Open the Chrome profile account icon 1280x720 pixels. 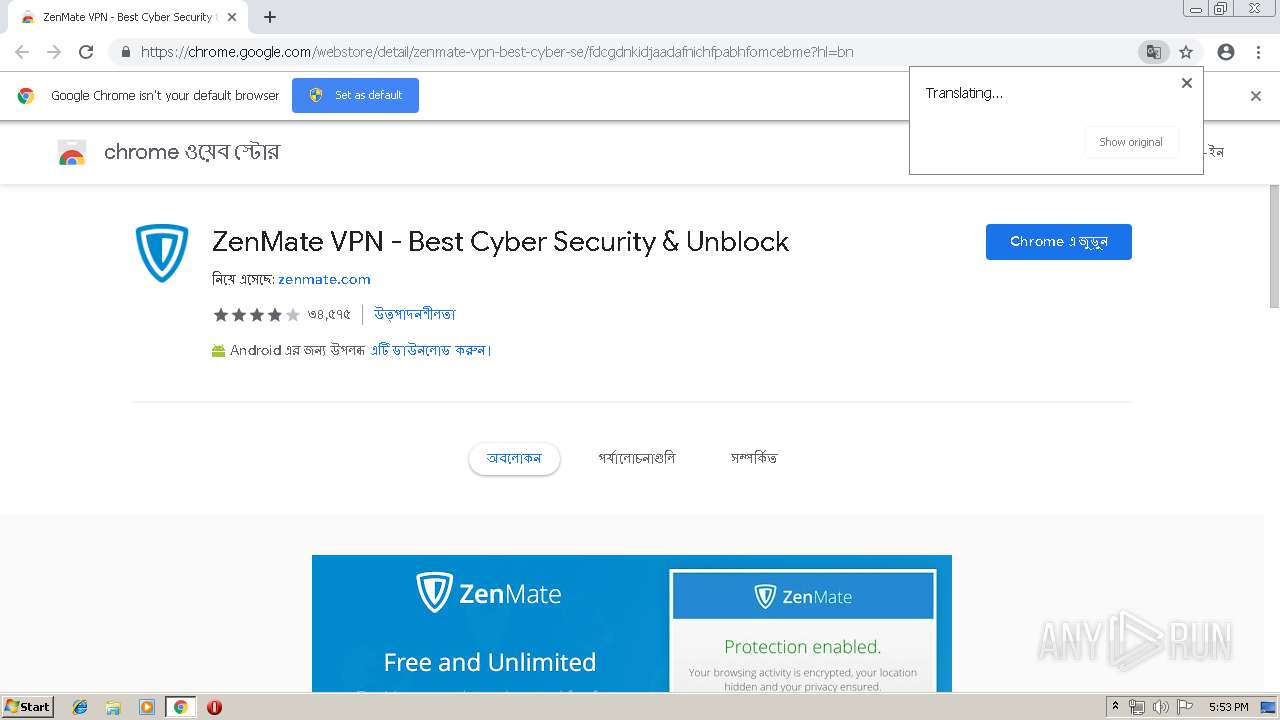point(1225,52)
